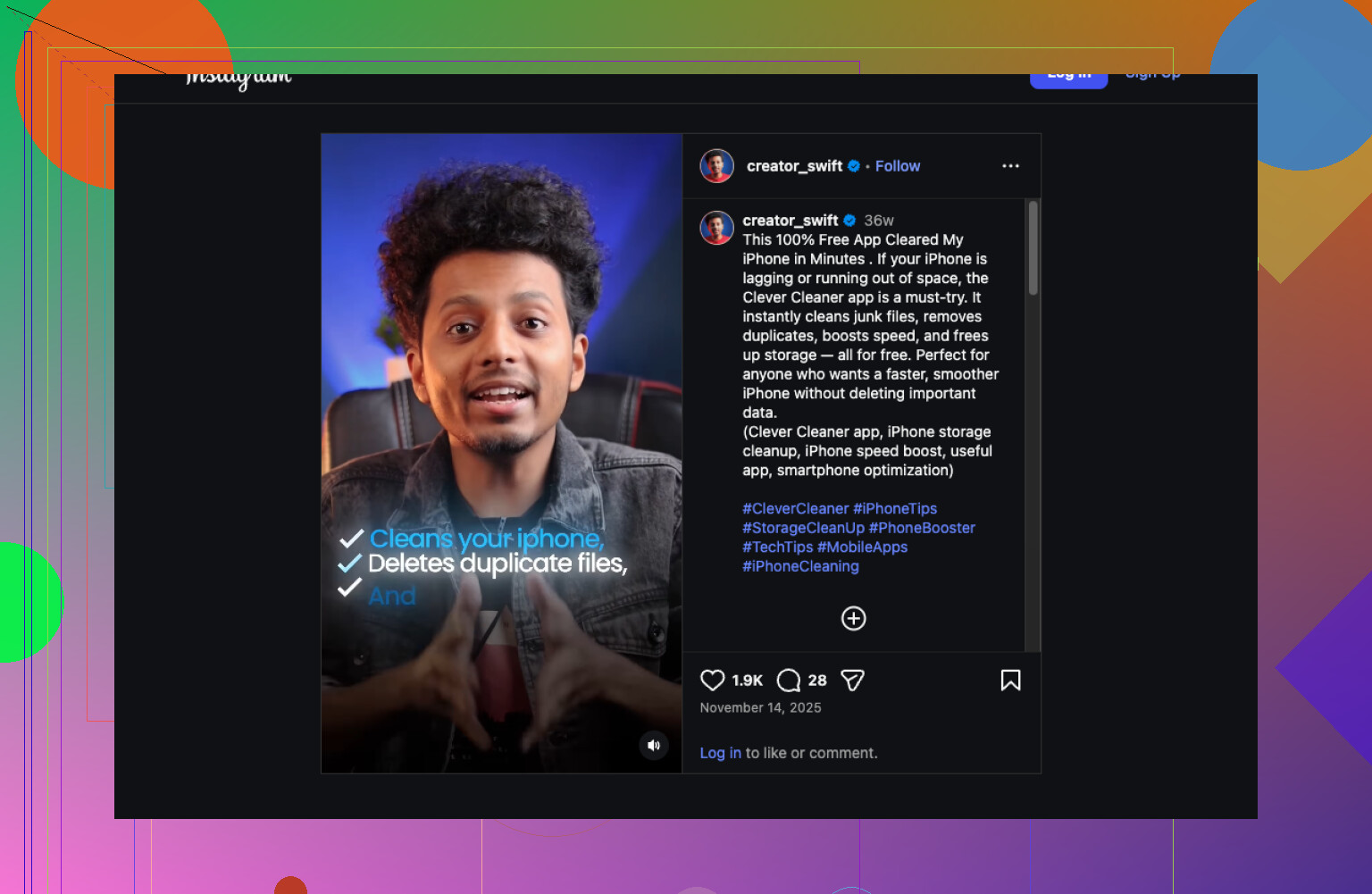Click the 'Cleans your iphone,' video overlay text

coord(487,539)
